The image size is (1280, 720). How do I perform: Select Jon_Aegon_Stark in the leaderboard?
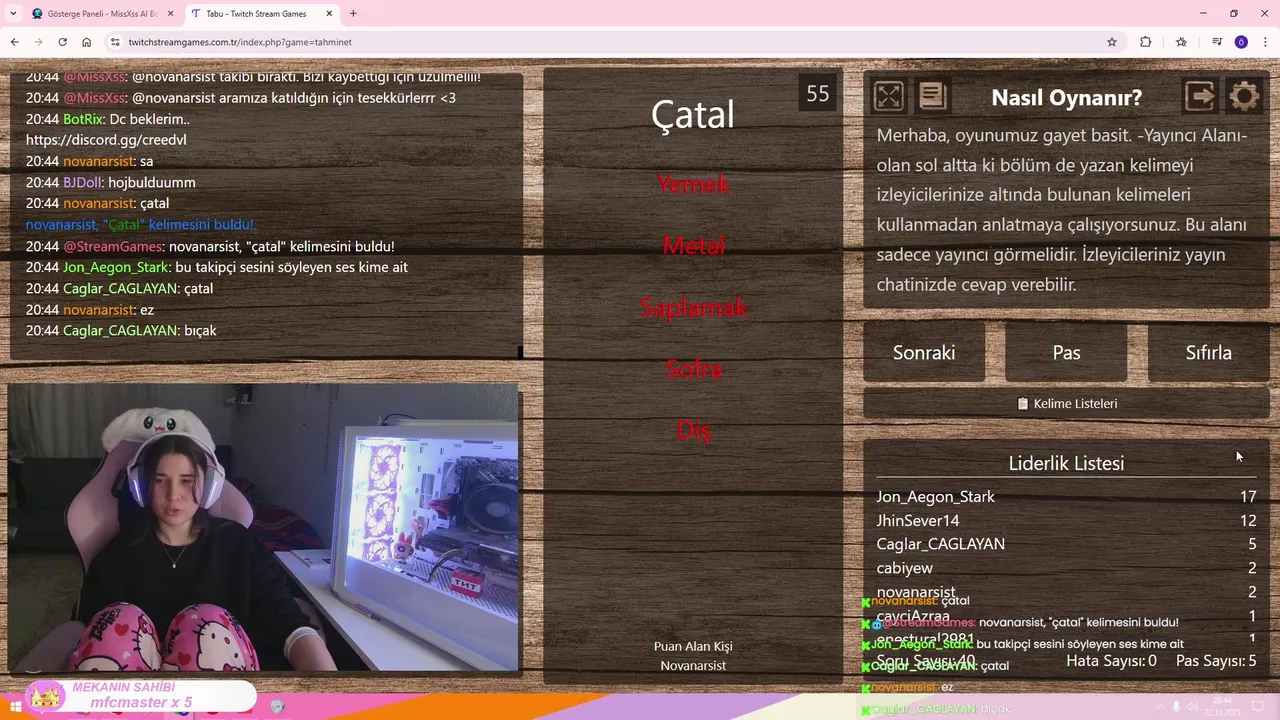[935, 496]
